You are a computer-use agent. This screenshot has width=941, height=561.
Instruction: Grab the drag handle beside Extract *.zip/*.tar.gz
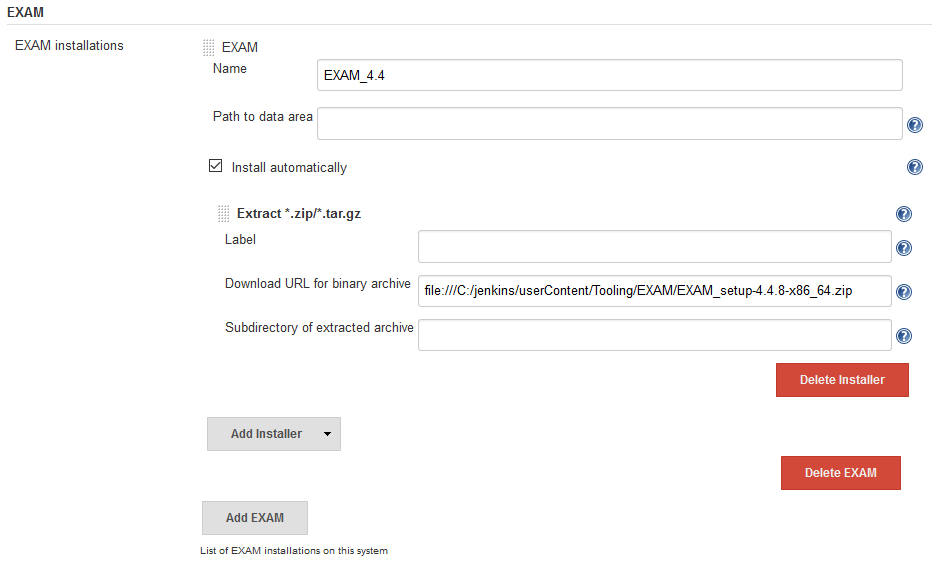coord(223,214)
